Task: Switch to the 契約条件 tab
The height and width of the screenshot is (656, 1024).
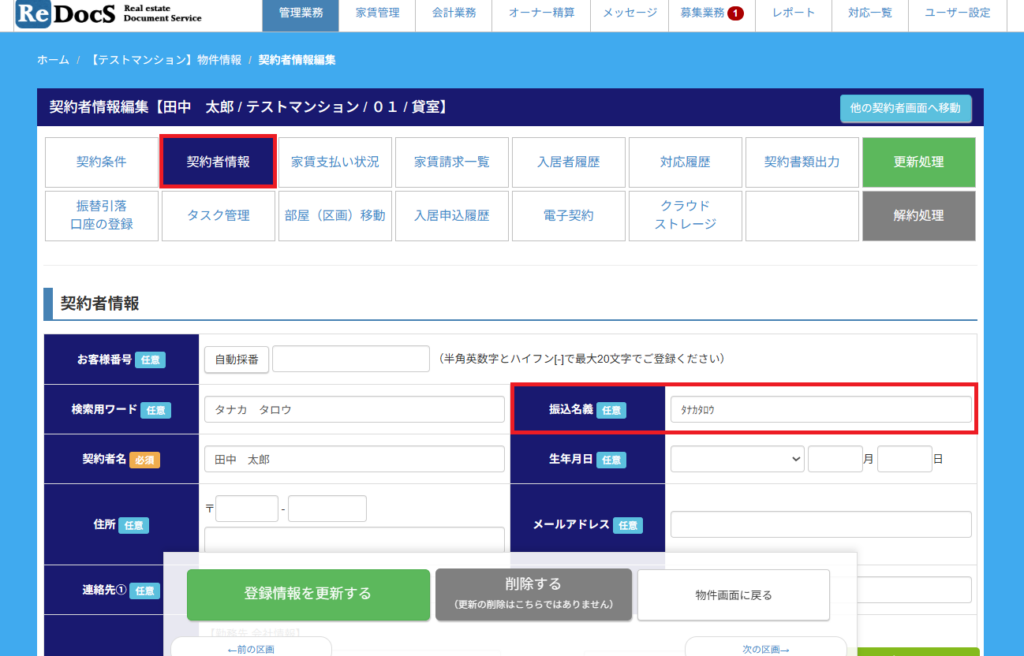Action: click(x=101, y=162)
